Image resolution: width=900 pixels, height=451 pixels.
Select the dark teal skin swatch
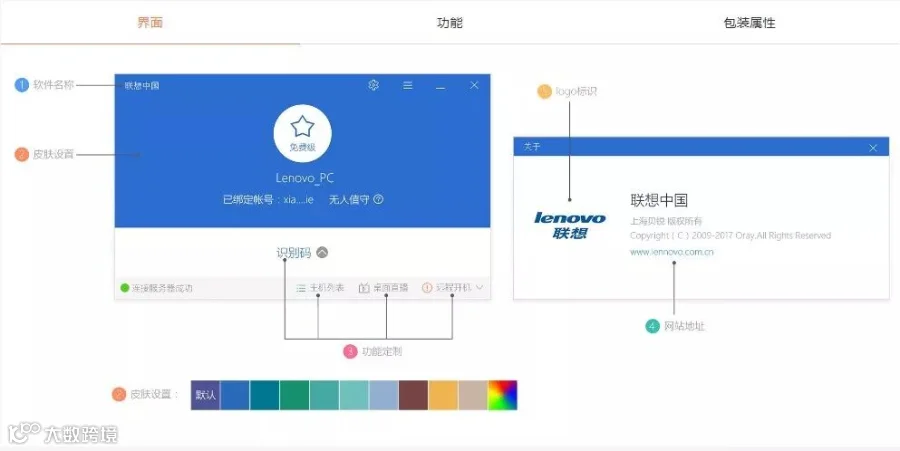click(265, 395)
